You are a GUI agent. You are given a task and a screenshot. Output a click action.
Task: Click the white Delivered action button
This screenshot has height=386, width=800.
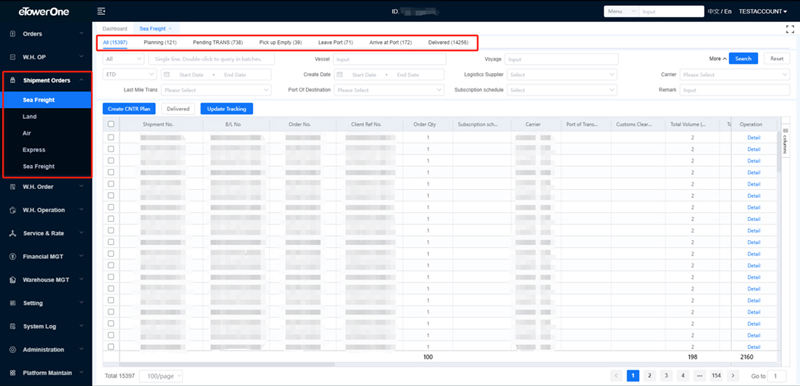pos(178,109)
